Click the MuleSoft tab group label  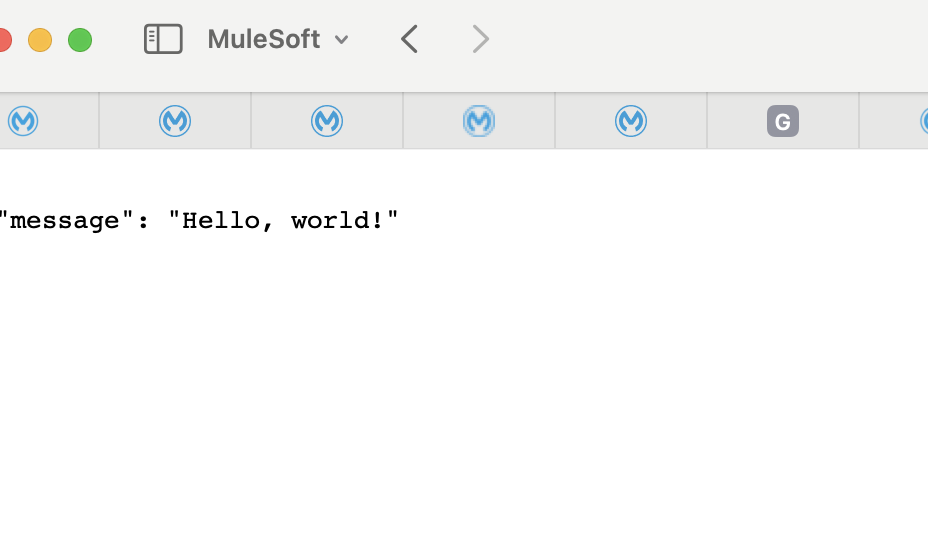(x=263, y=39)
